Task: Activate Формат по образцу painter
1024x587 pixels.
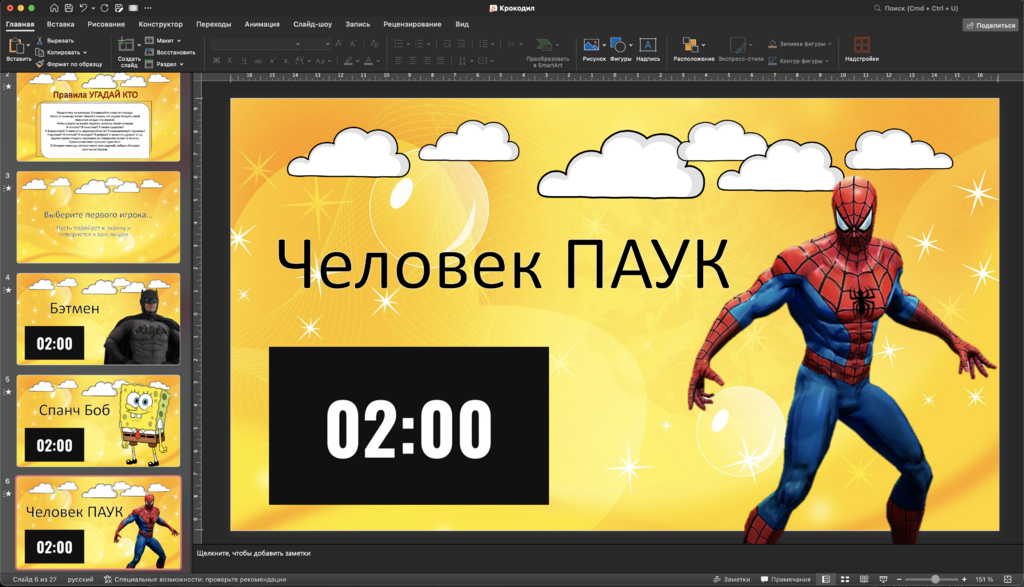Action: coord(69,64)
